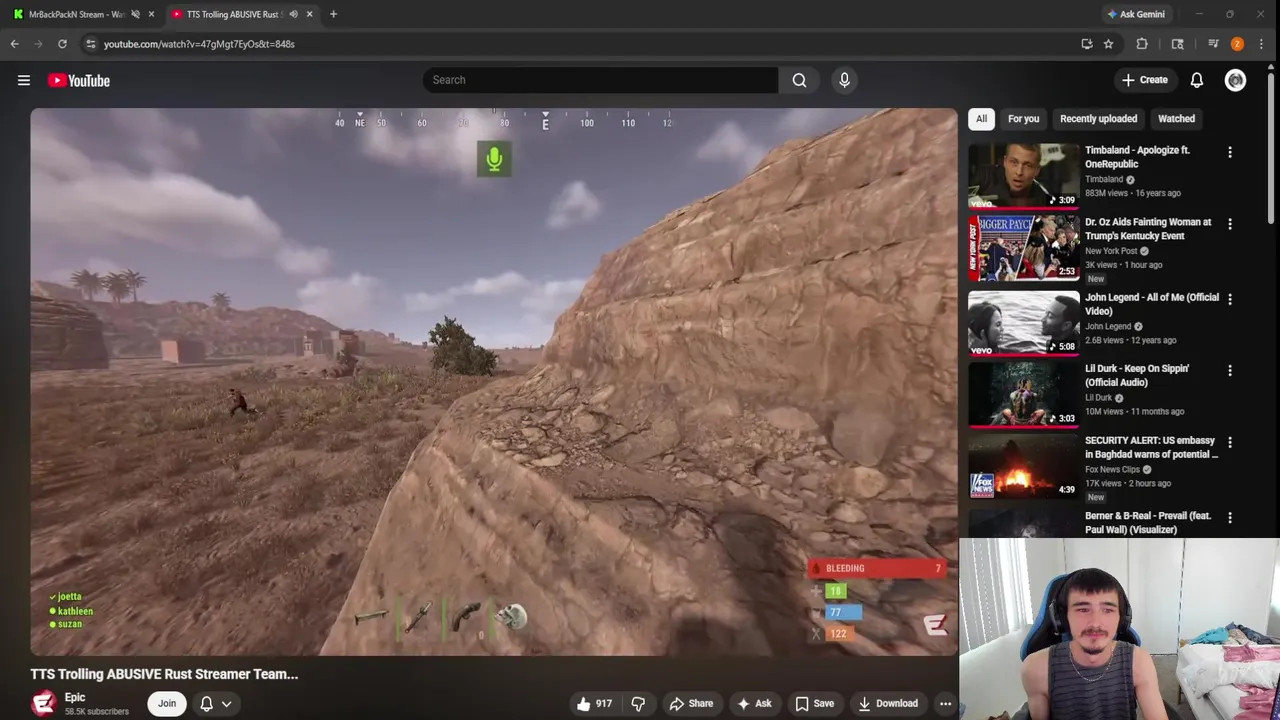The height and width of the screenshot is (720, 1280).
Task: Open the Epic channel avatar
Action: (43, 703)
